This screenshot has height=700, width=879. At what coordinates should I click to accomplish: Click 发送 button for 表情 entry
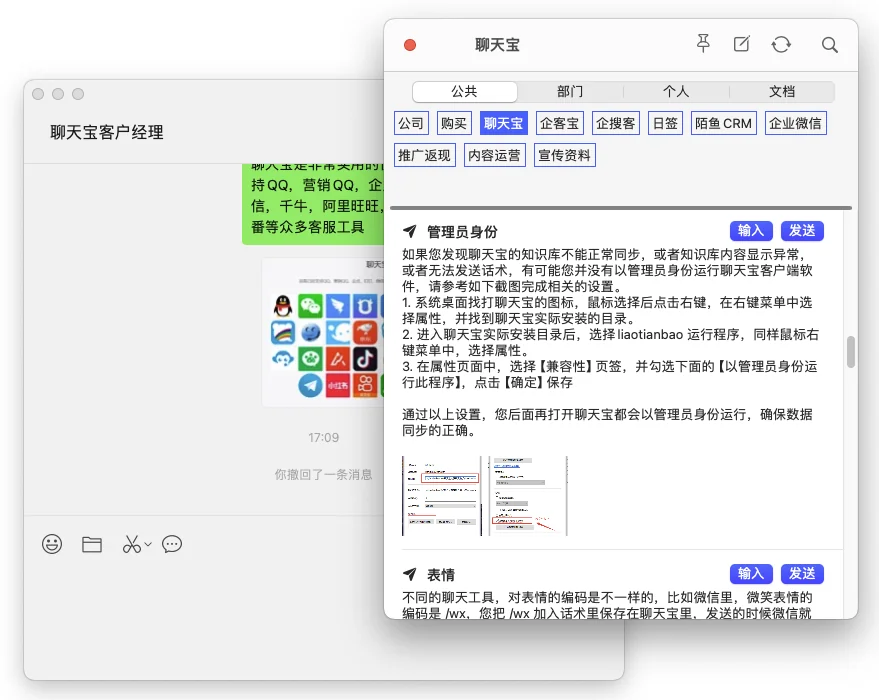(x=802, y=574)
